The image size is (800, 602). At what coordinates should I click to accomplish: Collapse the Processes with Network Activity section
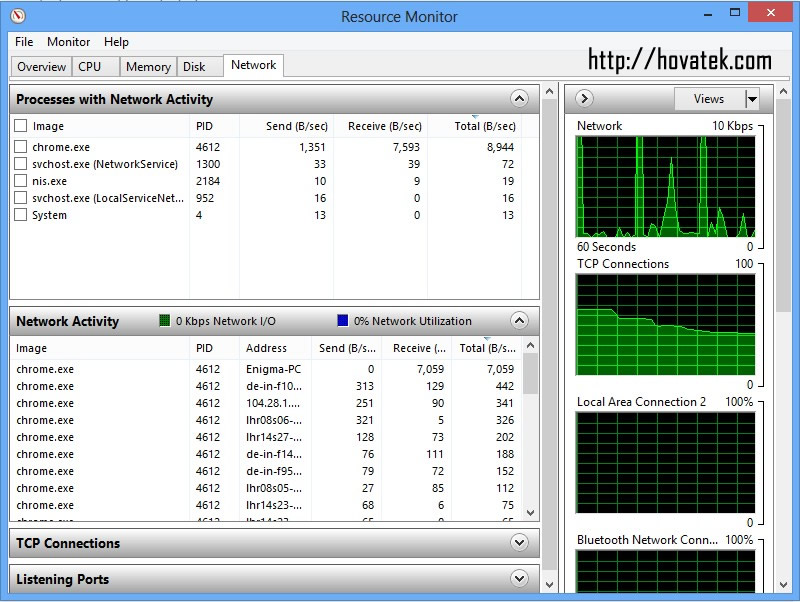click(519, 99)
